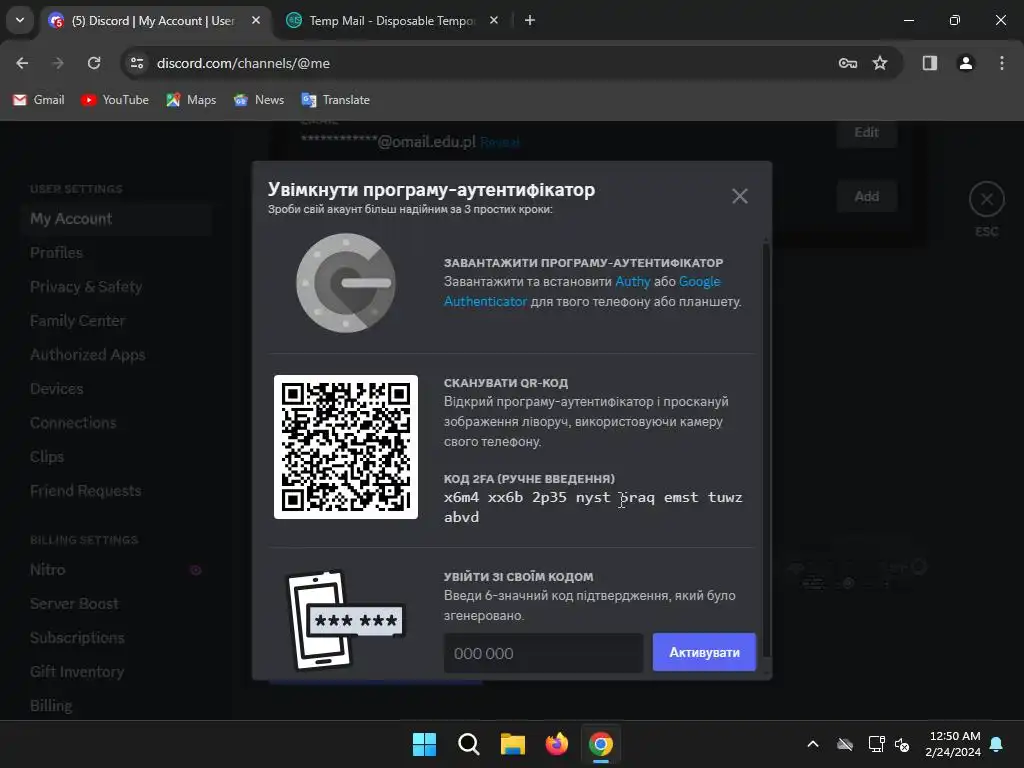Close the authenticator setup dialog
1024x768 pixels.
click(x=739, y=196)
